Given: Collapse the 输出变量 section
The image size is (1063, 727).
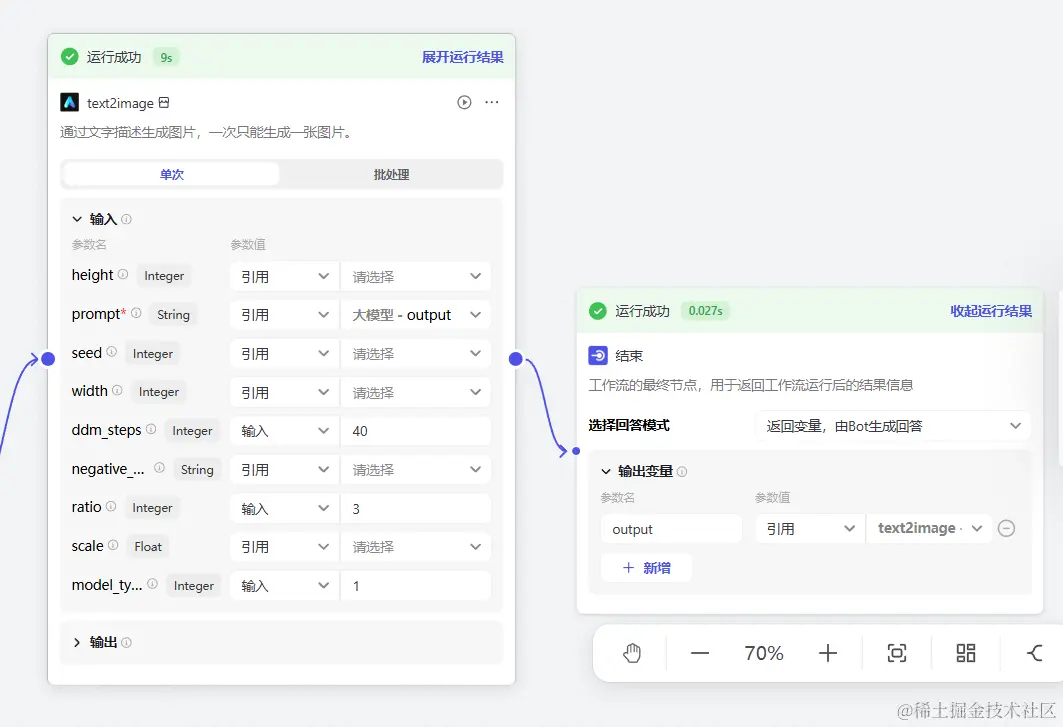Looking at the screenshot, I should click(605, 471).
